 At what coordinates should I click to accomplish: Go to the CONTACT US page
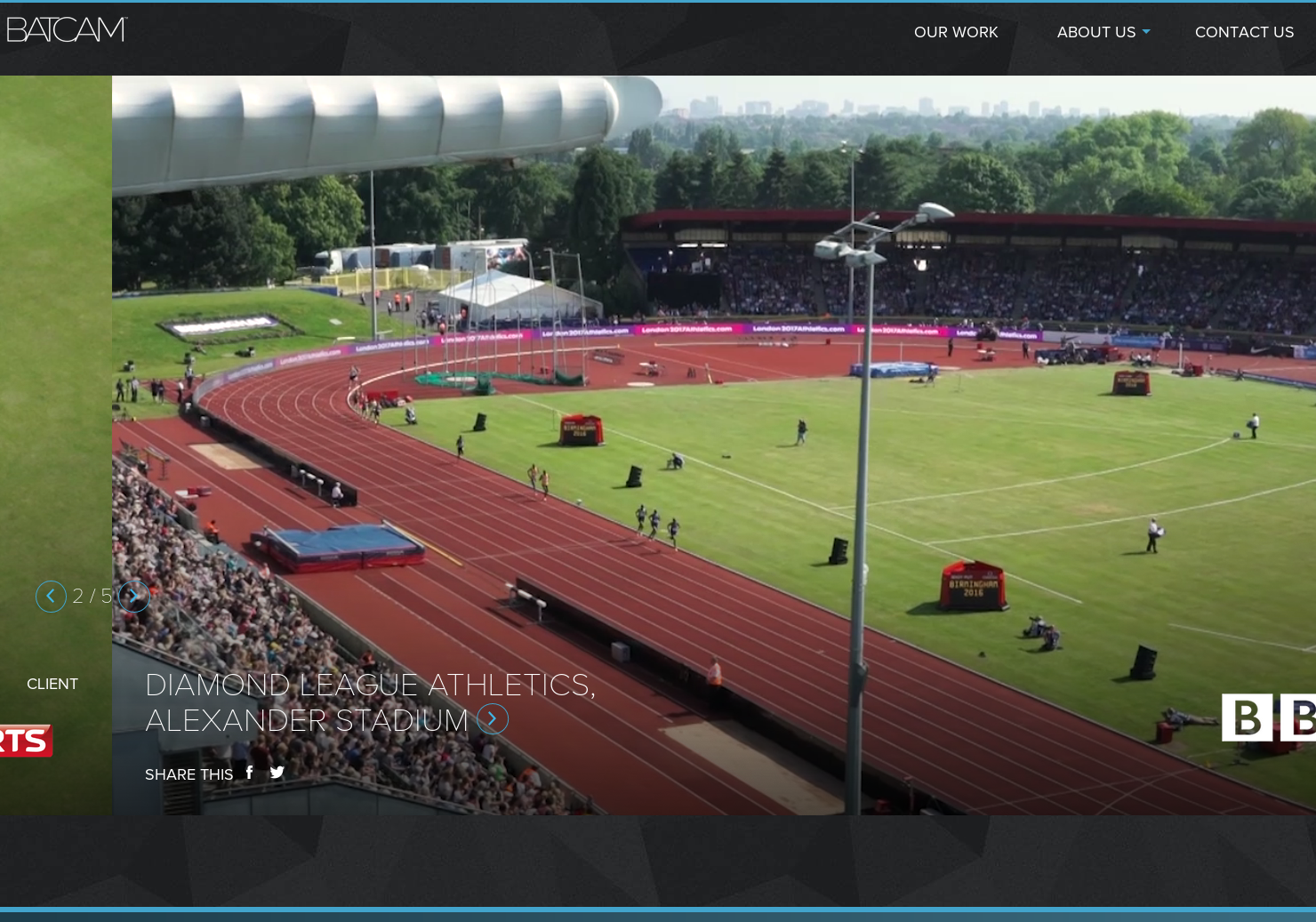click(x=1244, y=32)
